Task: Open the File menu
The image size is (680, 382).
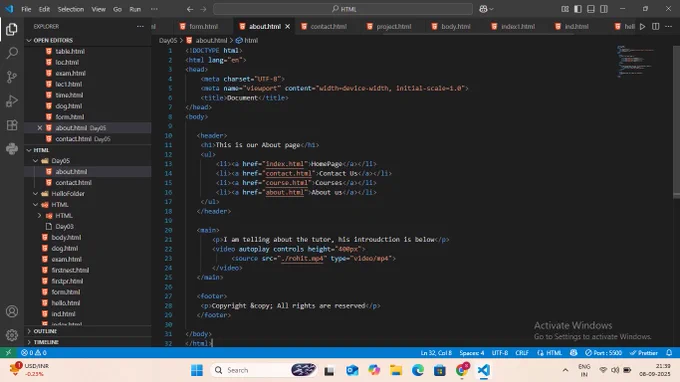Action: coord(26,9)
